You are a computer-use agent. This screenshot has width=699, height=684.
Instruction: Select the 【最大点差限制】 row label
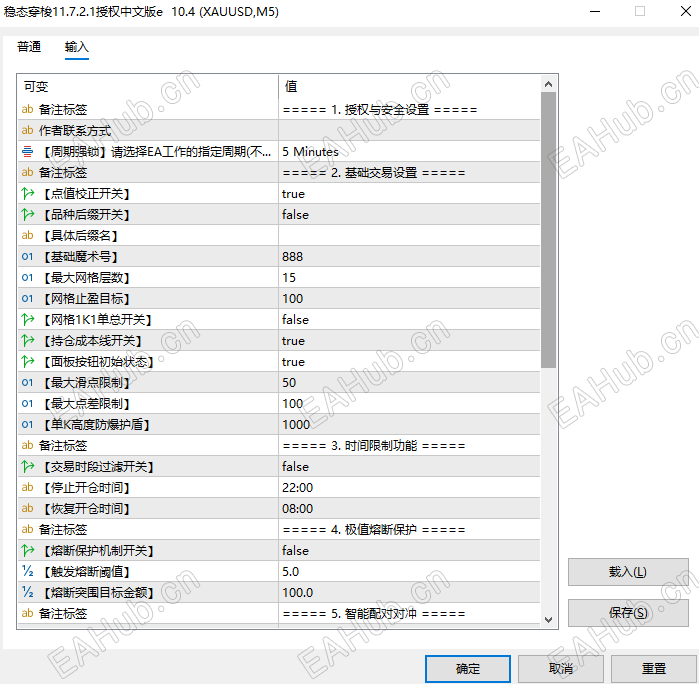coord(86,404)
